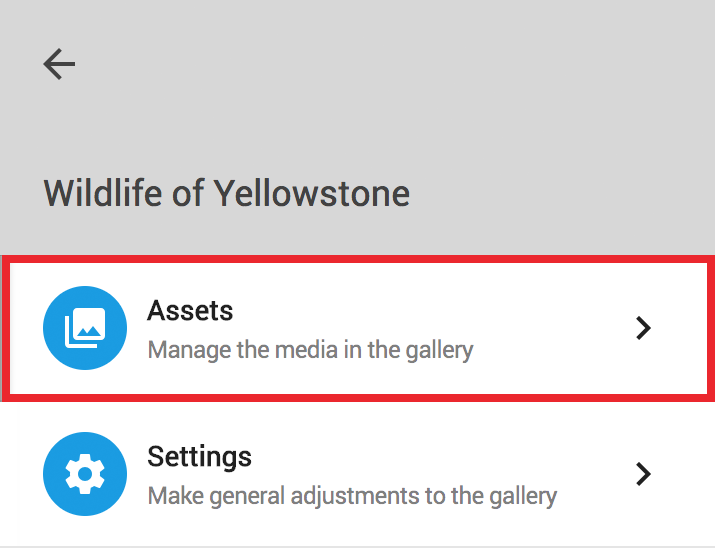Choose the Settings entry below Assets
This screenshot has width=715, height=548.
pyautogui.click(x=358, y=474)
